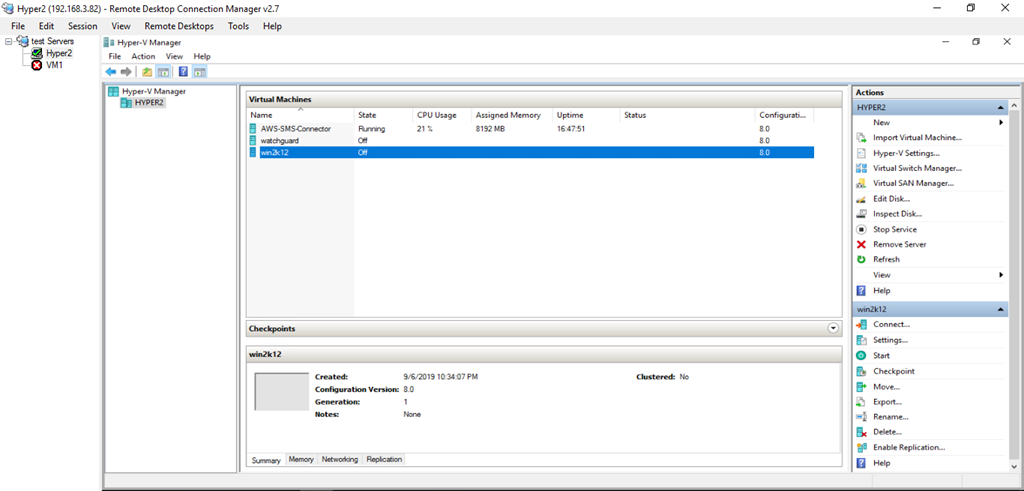Image resolution: width=1024 pixels, height=491 pixels.
Task: Click the Stop Service icon
Action: [x=861, y=229]
